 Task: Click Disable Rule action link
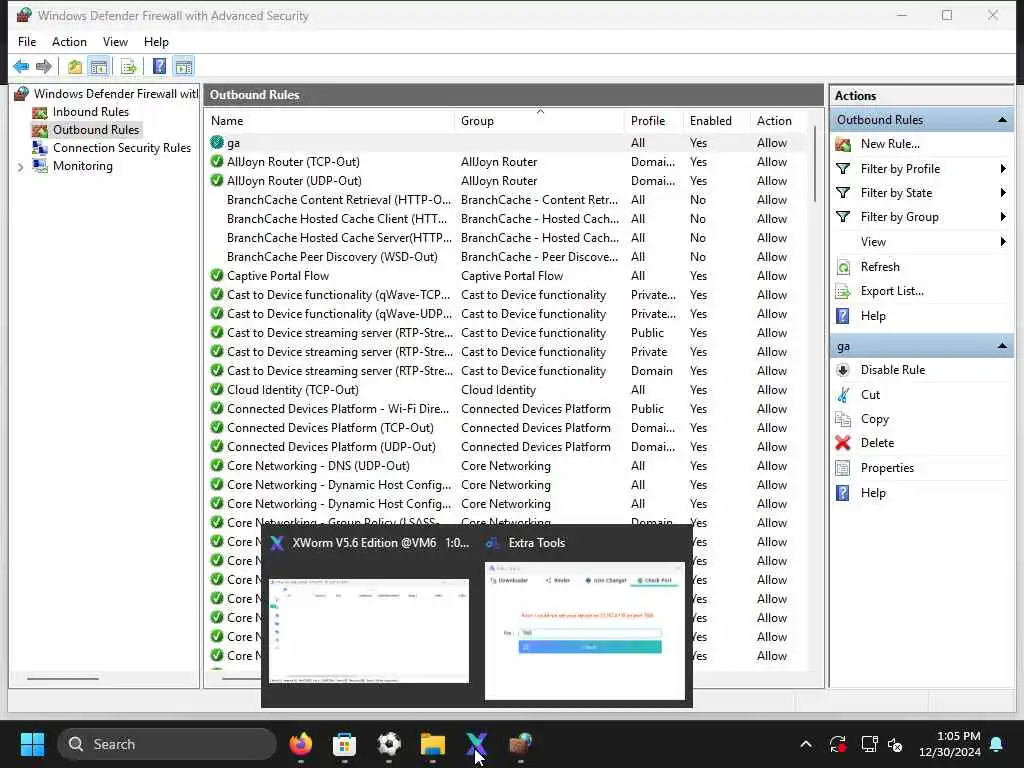click(x=893, y=370)
